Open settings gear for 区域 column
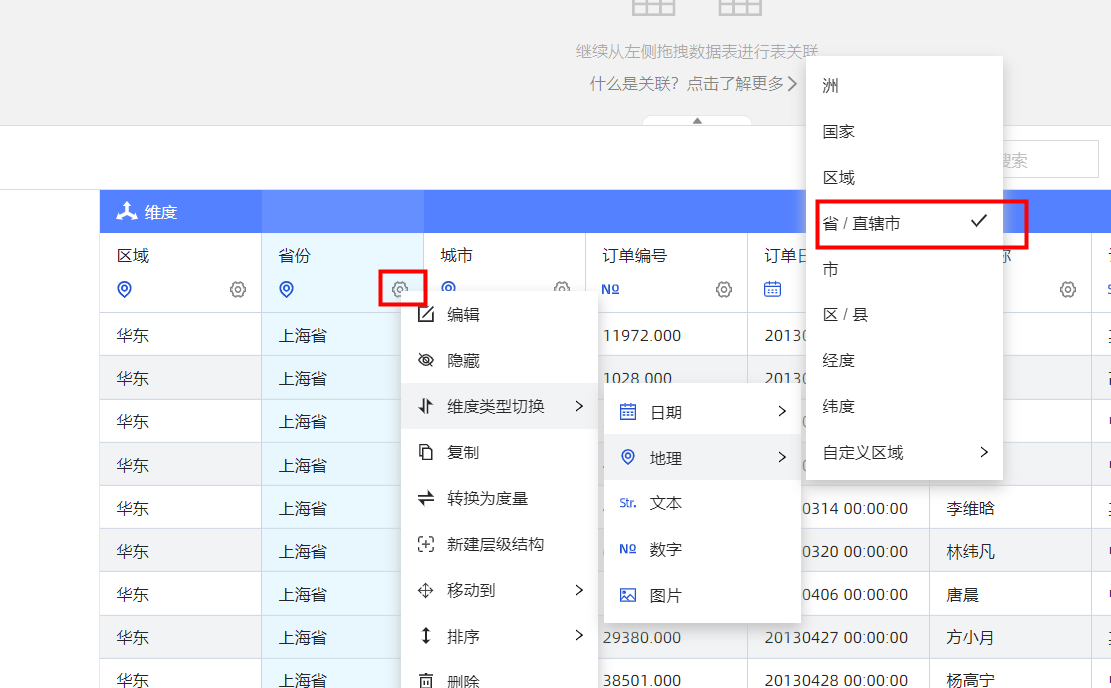 pyautogui.click(x=238, y=289)
